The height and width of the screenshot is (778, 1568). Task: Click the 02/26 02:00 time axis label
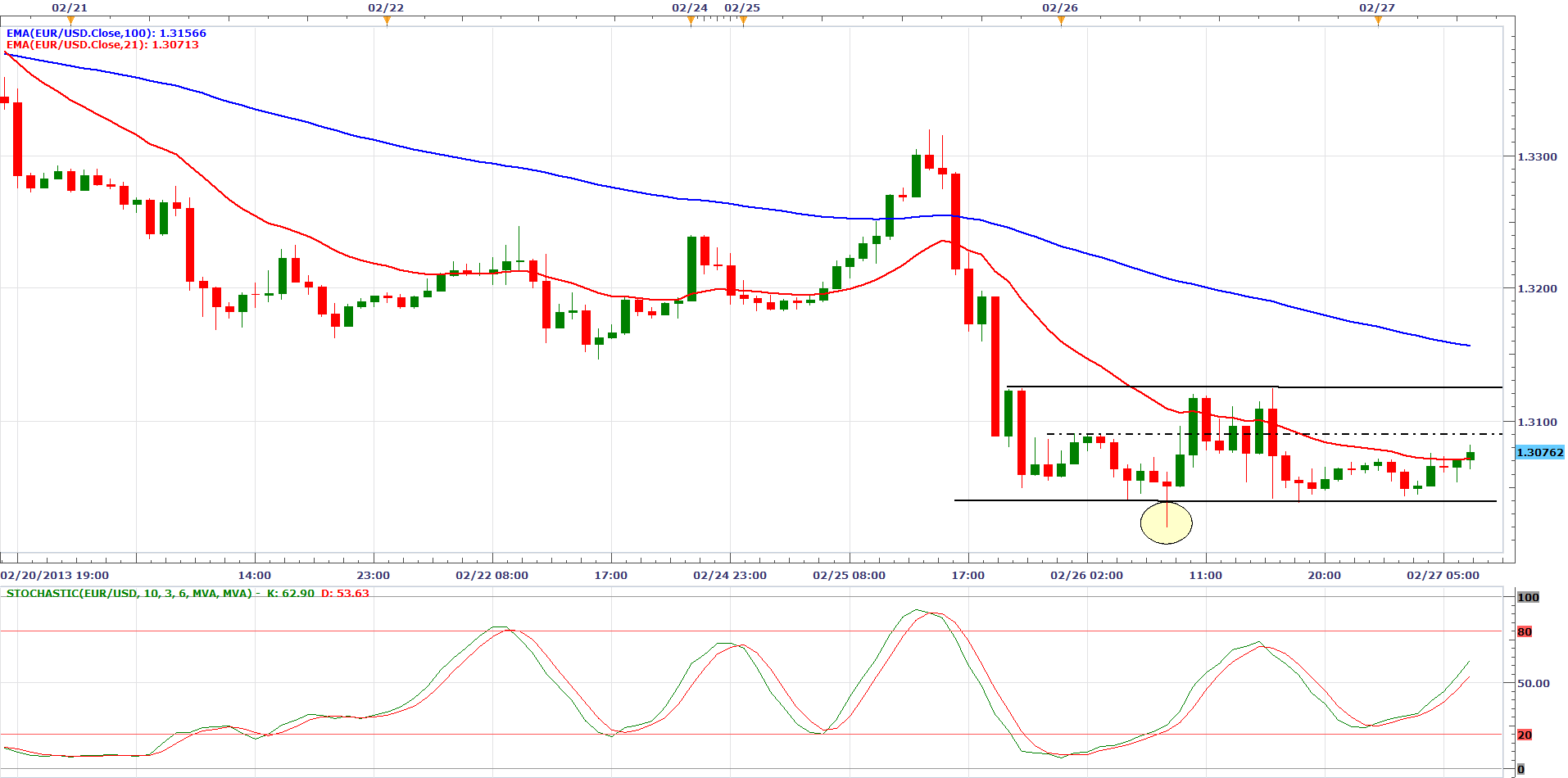(1086, 575)
